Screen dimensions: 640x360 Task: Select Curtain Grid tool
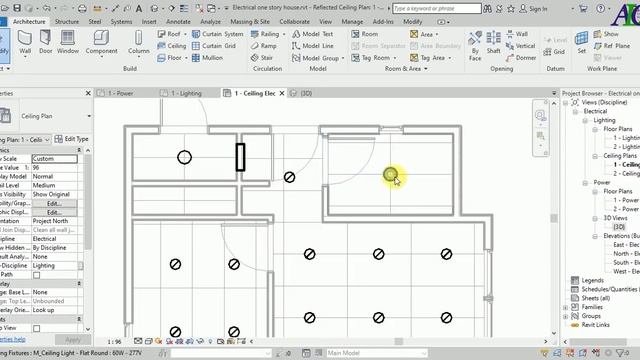[214, 46]
